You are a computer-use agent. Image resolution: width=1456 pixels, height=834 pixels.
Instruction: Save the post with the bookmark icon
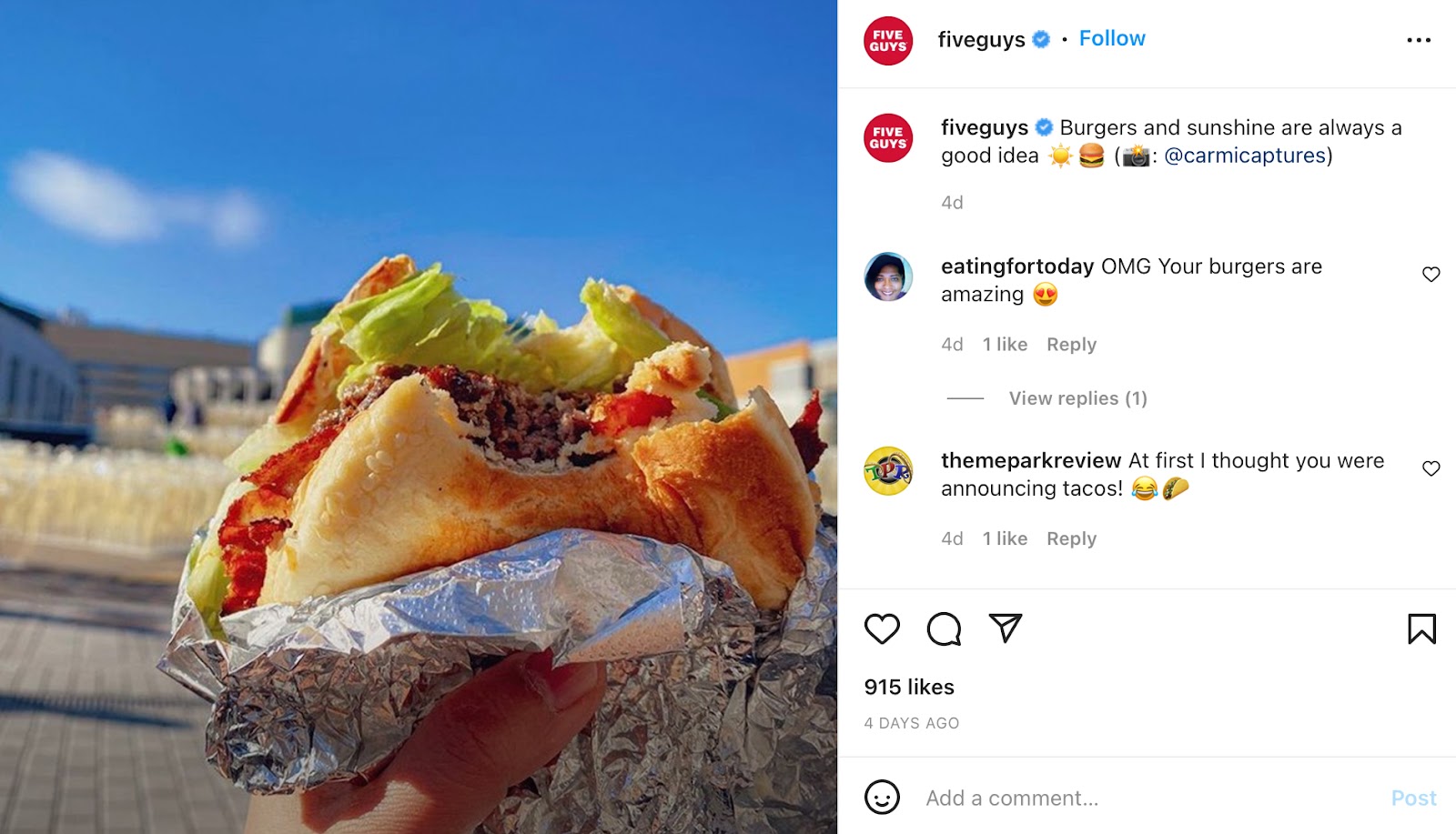pos(1421,628)
